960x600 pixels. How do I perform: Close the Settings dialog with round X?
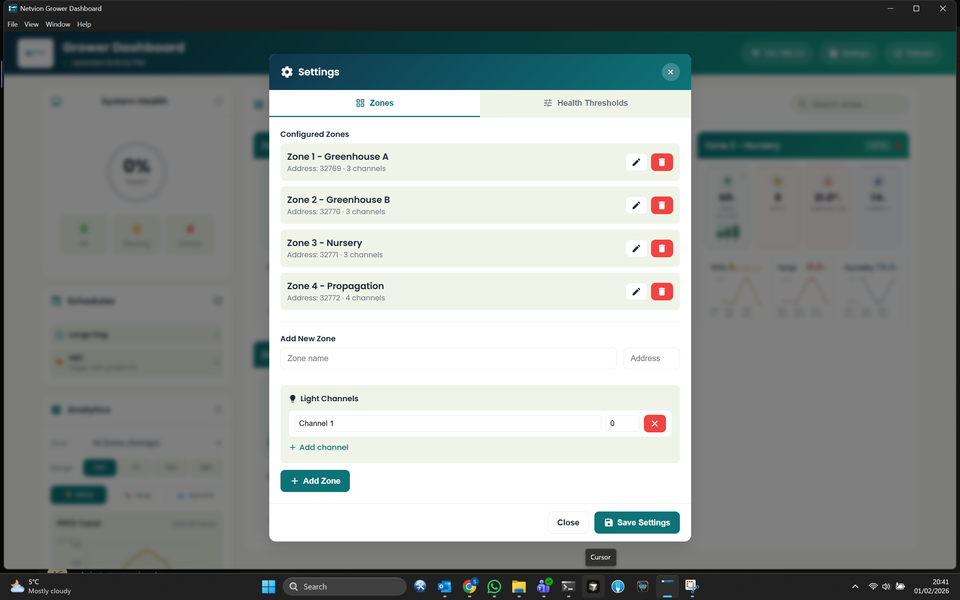670,72
